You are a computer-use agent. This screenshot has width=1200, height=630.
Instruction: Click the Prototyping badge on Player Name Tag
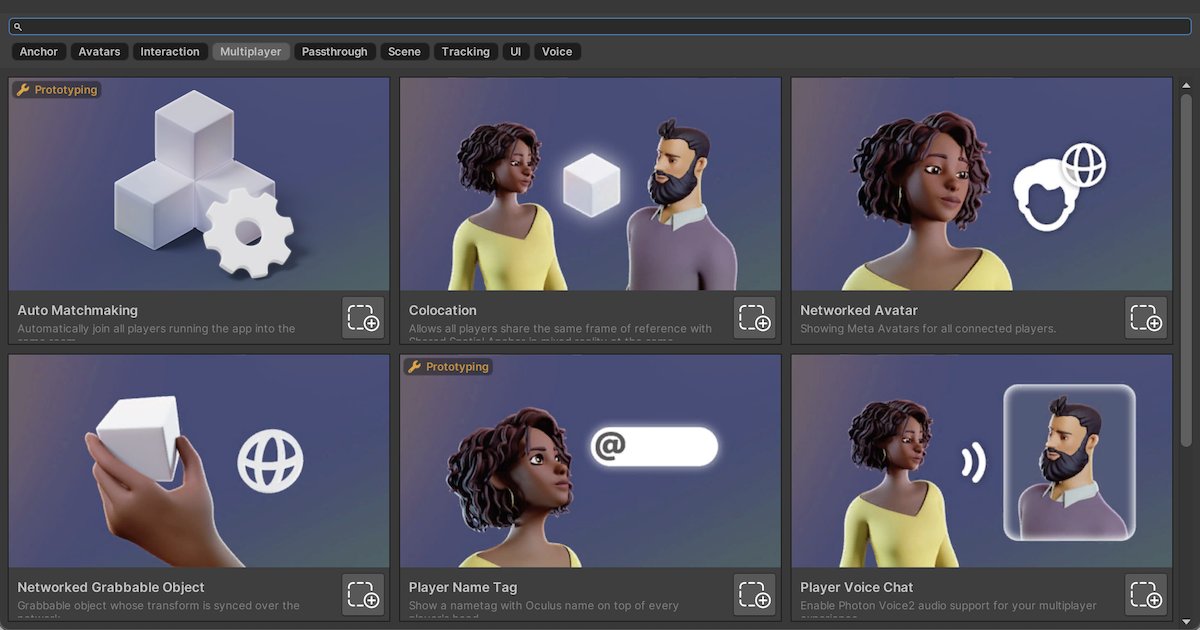(x=447, y=366)
